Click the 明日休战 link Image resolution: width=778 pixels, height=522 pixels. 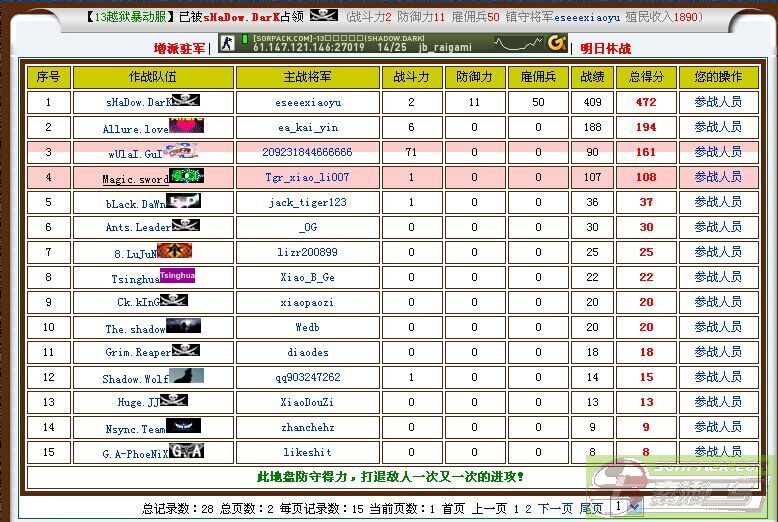coord(606,48)
